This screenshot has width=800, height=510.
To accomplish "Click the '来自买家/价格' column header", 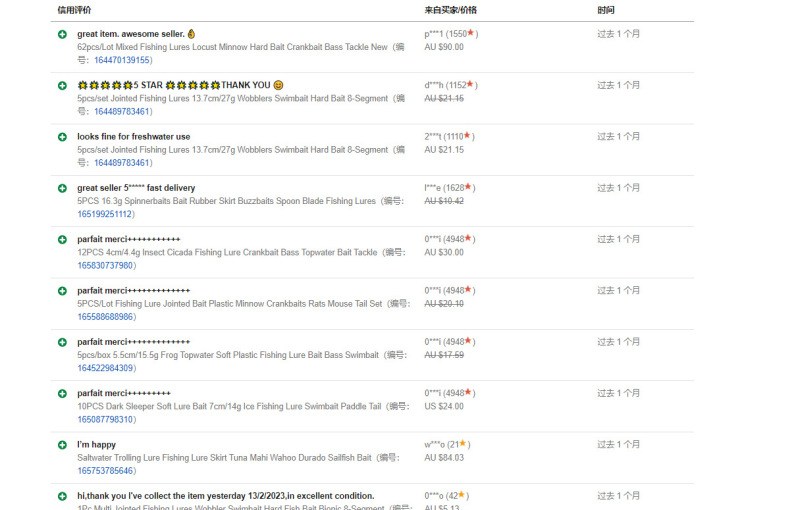I will click(451, 10).
